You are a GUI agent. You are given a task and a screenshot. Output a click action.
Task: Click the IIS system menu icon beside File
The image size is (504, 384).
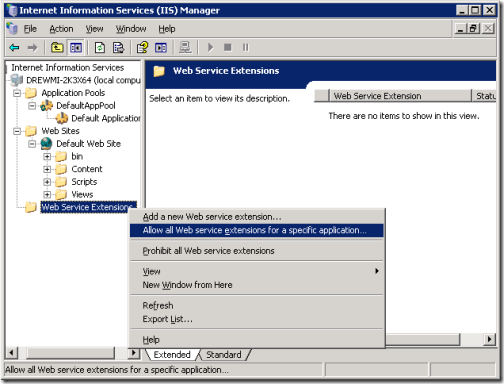[12, 29]
